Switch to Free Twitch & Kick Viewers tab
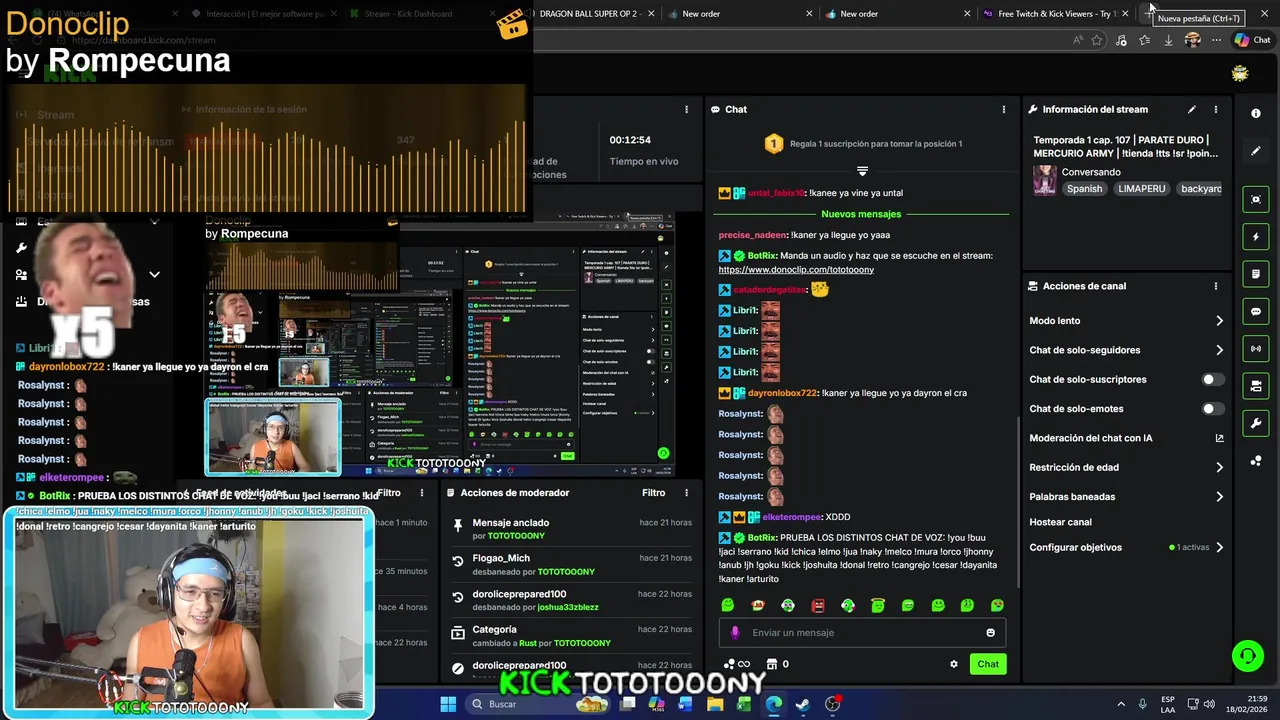The image size is (1280, 720). (1054, 14)
